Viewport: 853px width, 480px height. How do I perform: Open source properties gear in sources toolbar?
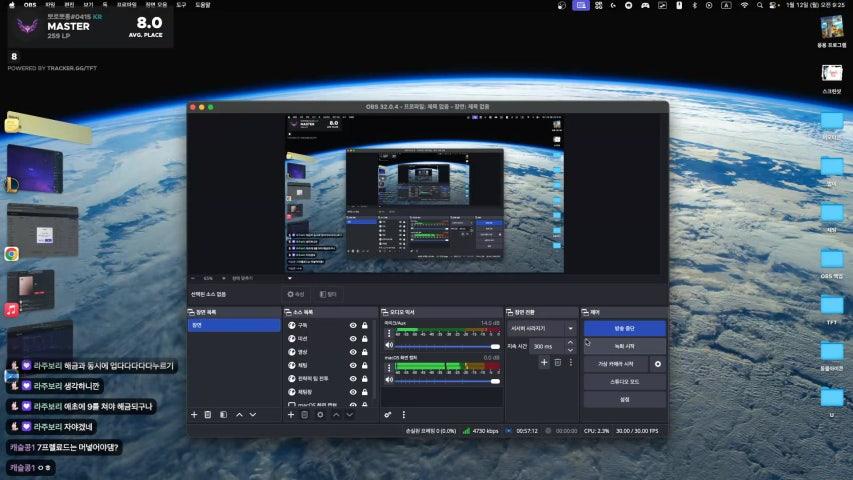coord(320,414)
